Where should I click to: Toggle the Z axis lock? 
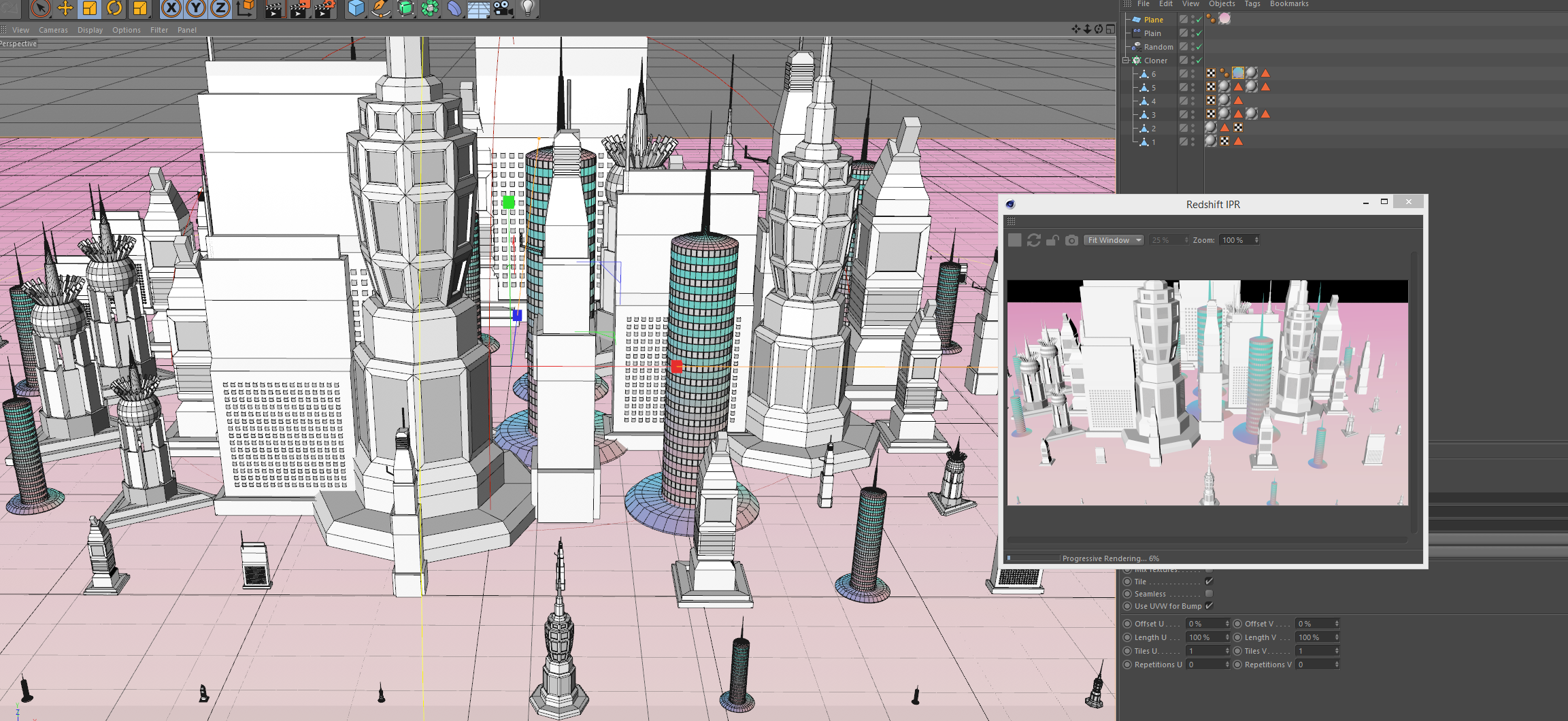pyautogui.click(x=220, y=8)
